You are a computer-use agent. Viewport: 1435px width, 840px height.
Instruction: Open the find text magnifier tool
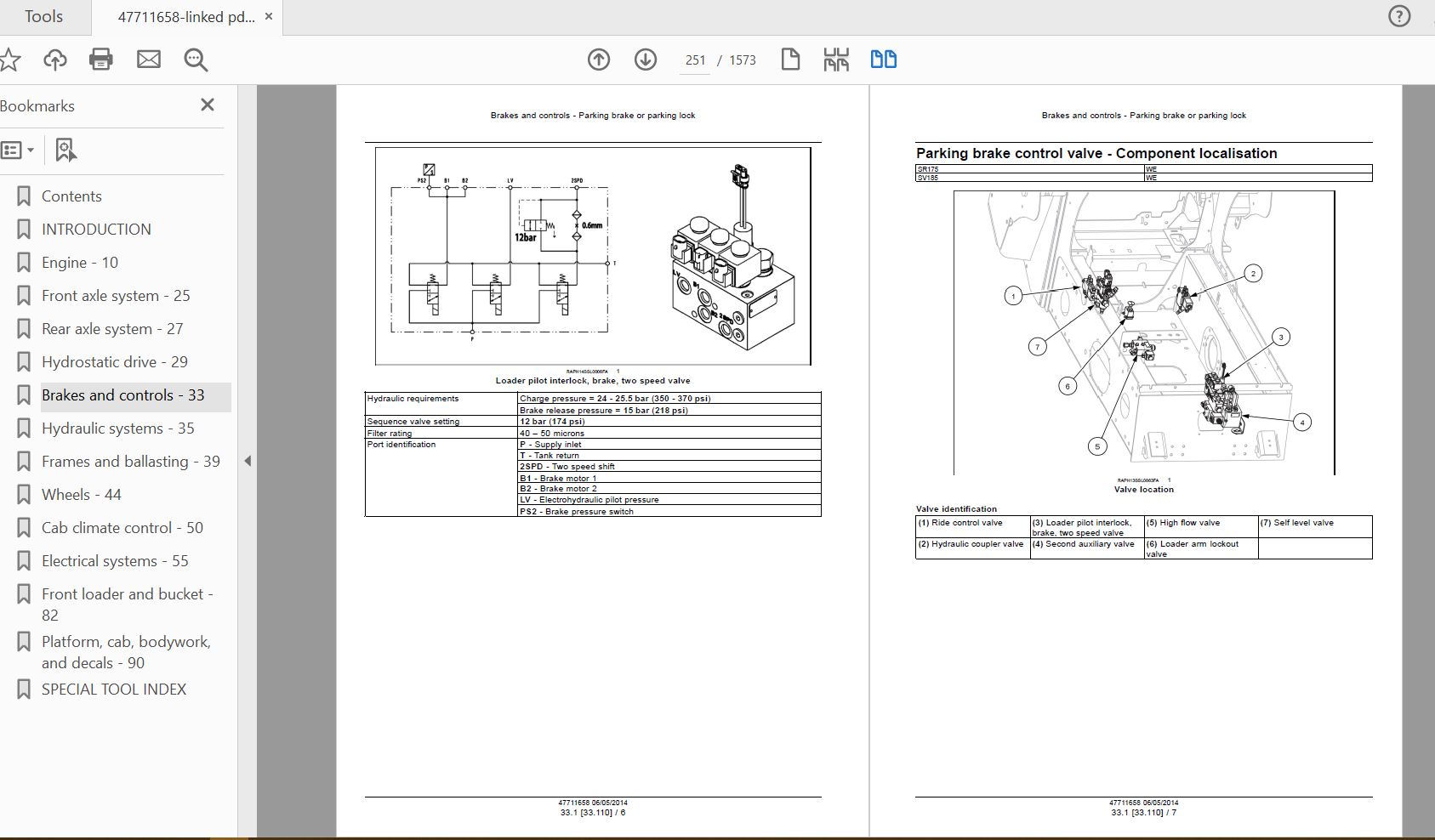click(x=196, y=60)
